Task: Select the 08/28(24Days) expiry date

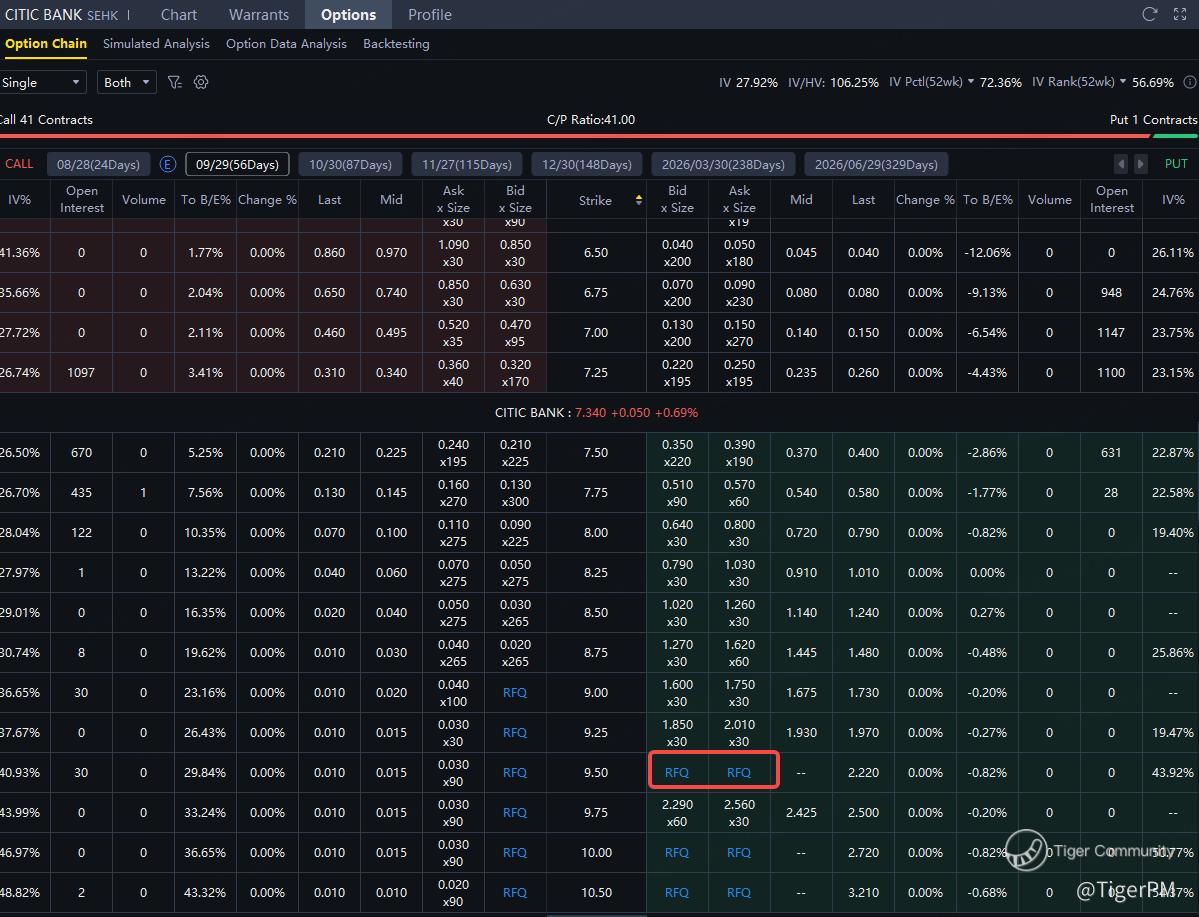Action: [x=98, y=164]
